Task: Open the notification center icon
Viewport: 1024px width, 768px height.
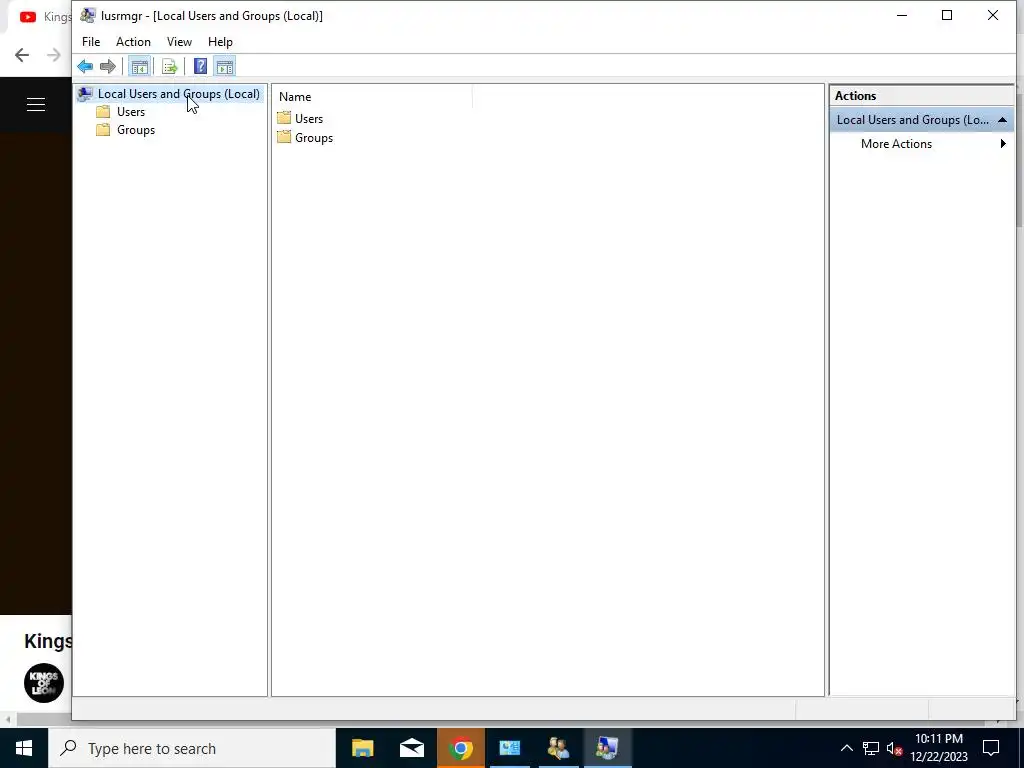Action: [991, 748]
